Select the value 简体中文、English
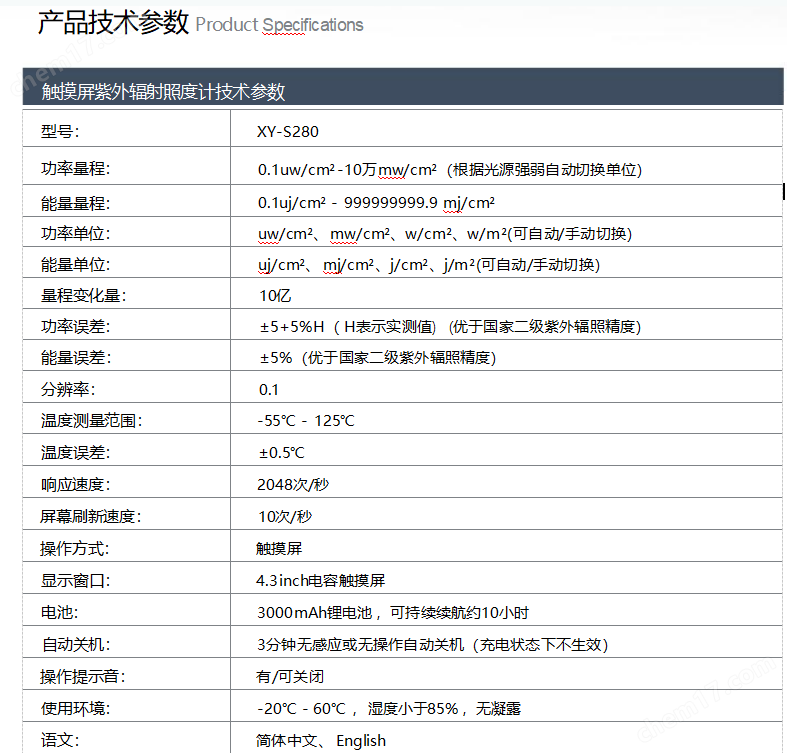 click(x=321, y=740)
